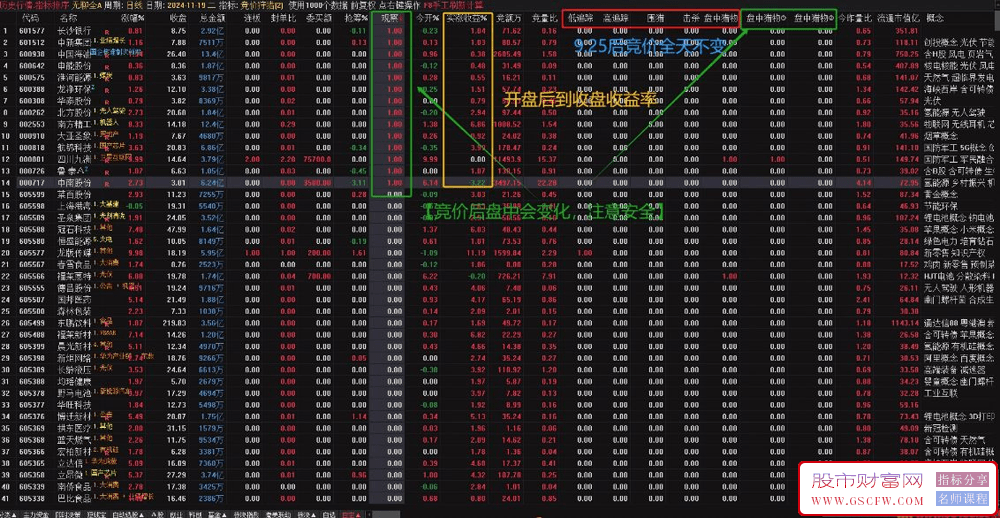Expand the 基金▲ bottom tab
Screen dimensions: 1000x518
click(x=217, y=514)
